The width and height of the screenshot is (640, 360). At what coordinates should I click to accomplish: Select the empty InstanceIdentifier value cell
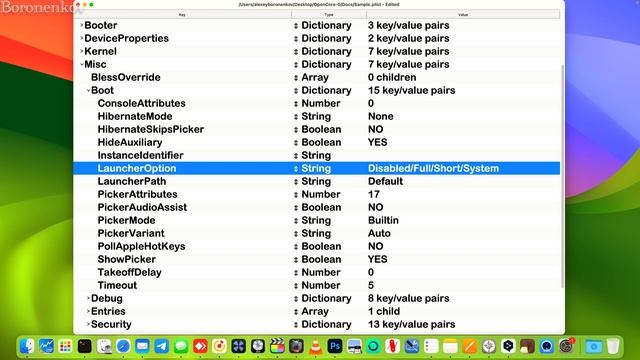[463, 156]
